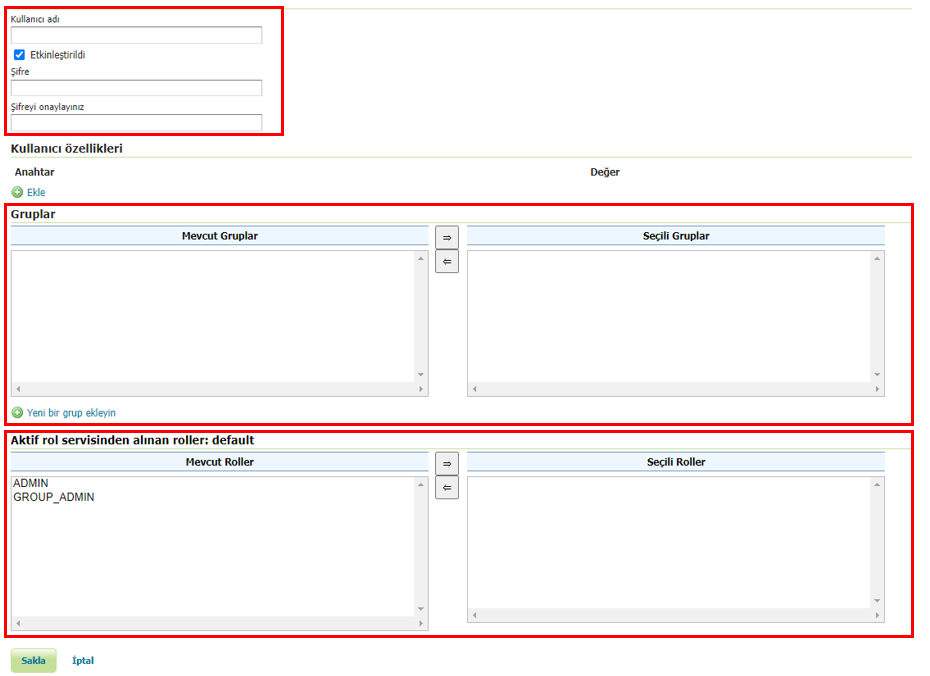
Task: Click the Mevcut Gruplar vertical scrollbar down arrow
Action: click(421, 375)
